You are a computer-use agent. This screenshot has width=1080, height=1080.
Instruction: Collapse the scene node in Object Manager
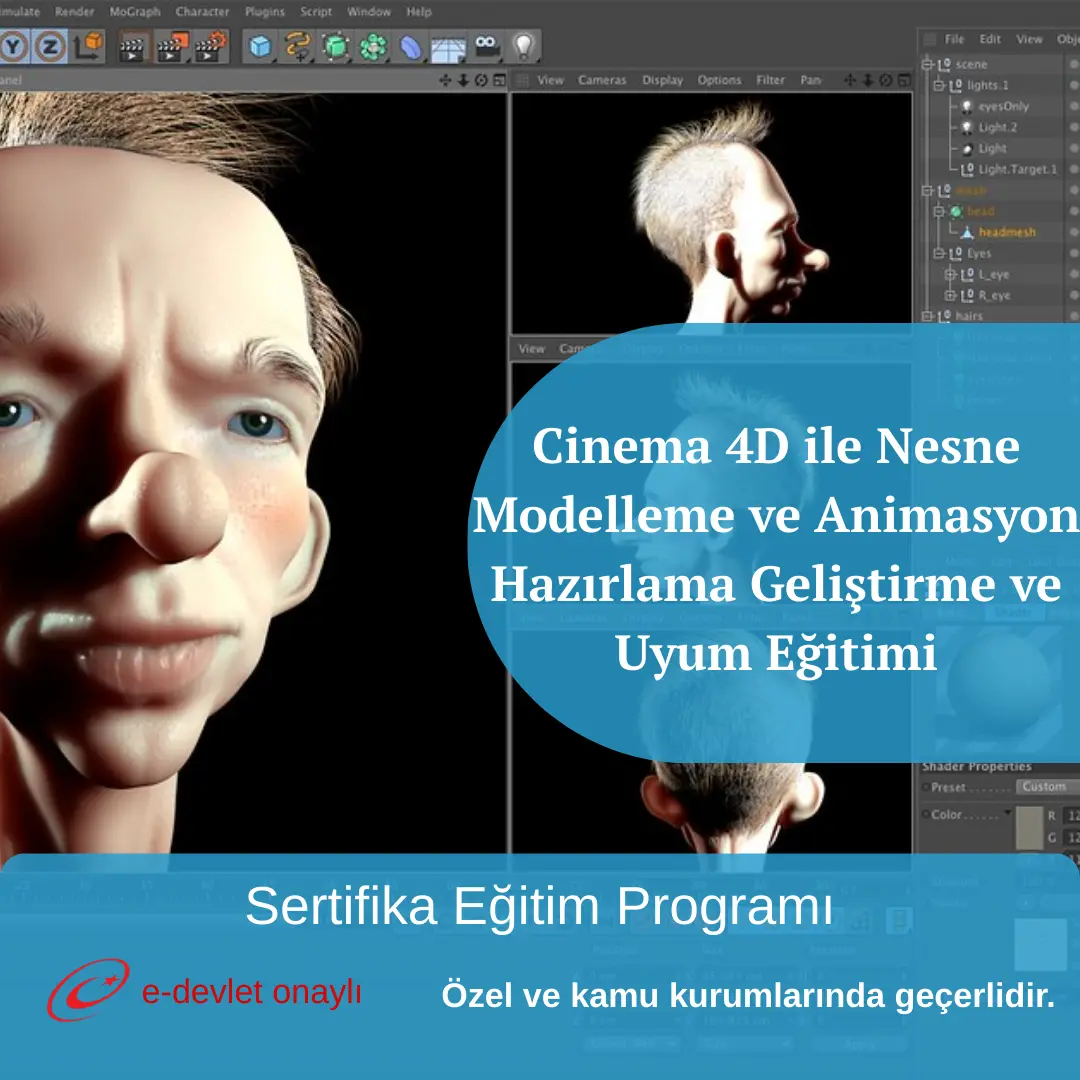tap(927, 64)
